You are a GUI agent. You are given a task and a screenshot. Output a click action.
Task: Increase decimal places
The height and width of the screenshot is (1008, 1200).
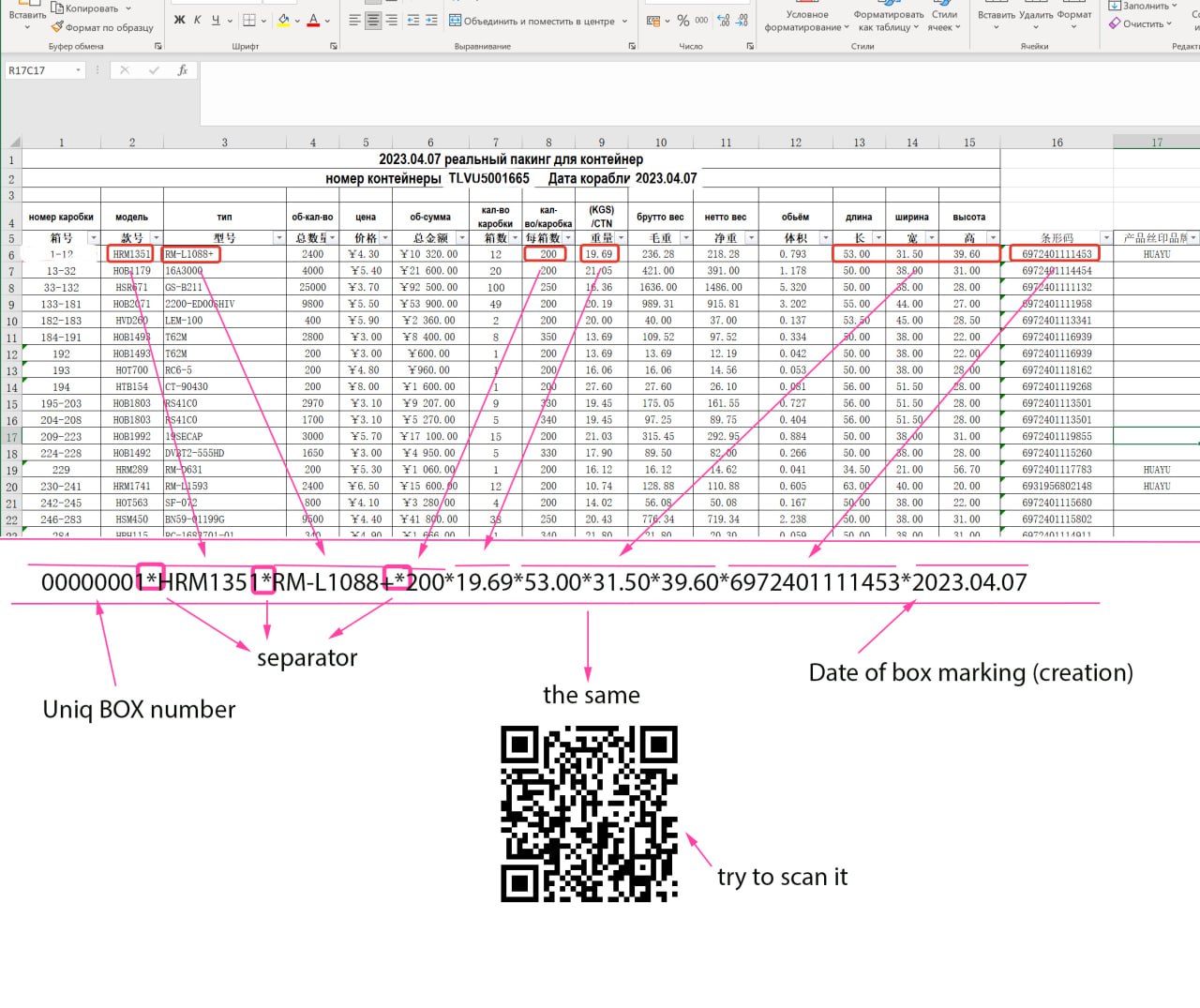point(724,20)
